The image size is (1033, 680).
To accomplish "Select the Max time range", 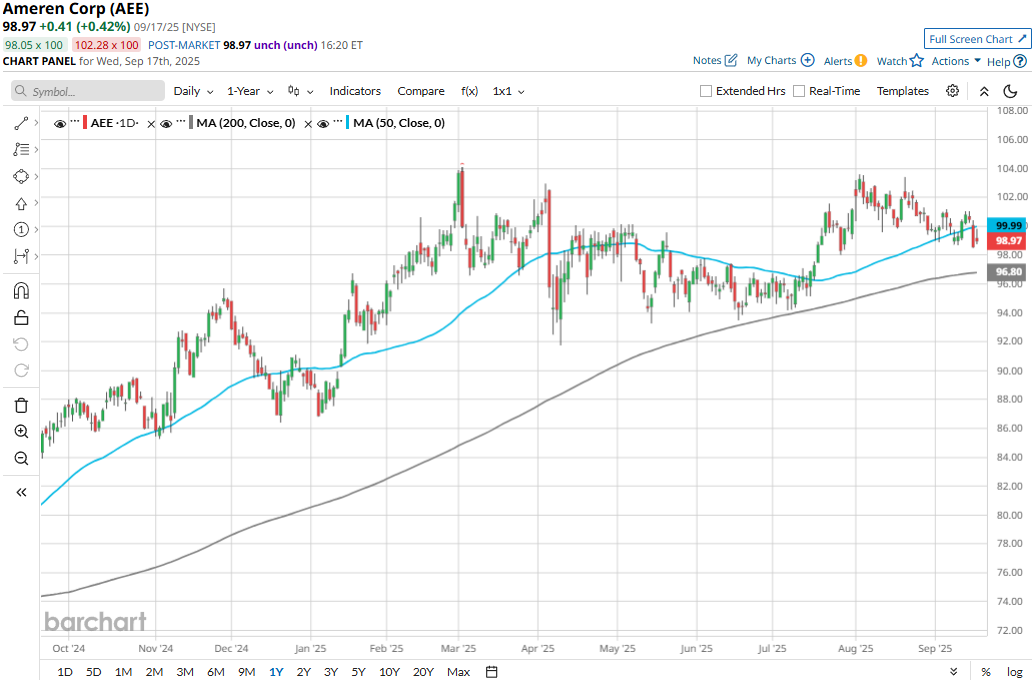I will [x=459, y=671].
